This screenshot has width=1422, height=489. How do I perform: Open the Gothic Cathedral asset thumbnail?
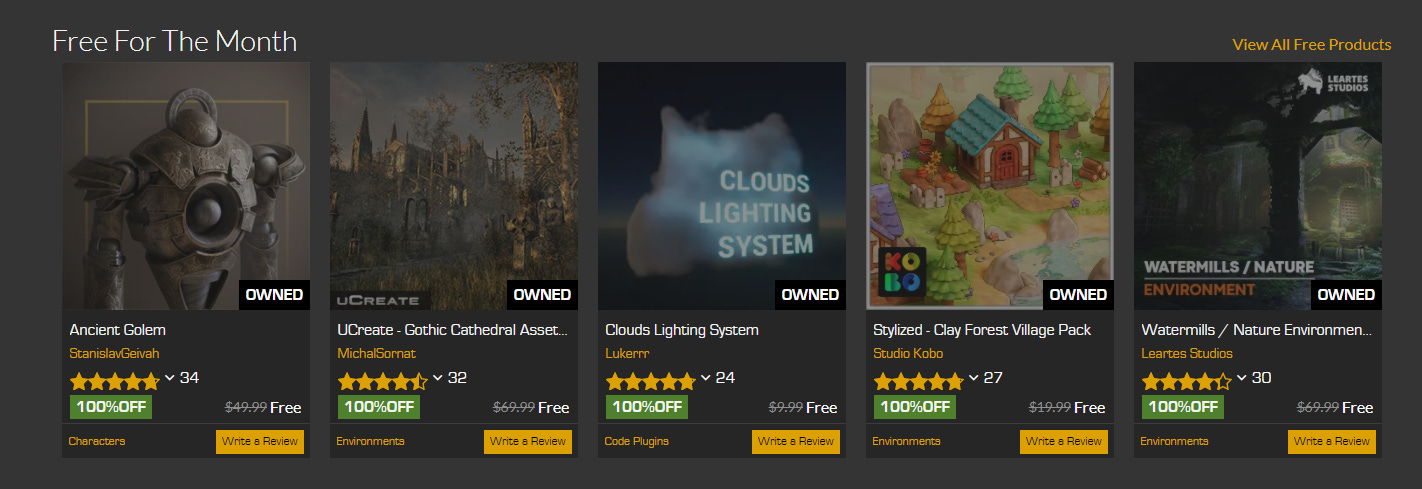click(454, 186)
